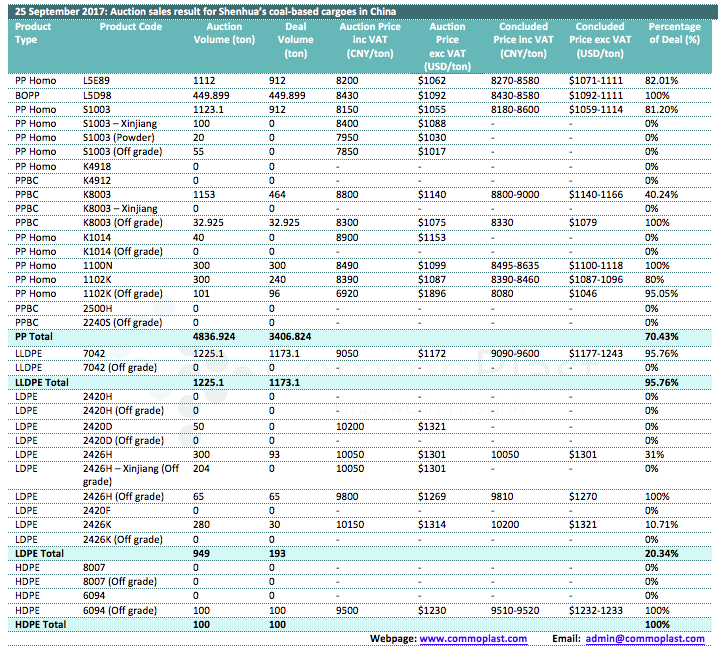Click the 9510-9520 concluded price cell
The width and height of the screenshot is (718, 654).
pyautogui.click(x=516, y=610)
